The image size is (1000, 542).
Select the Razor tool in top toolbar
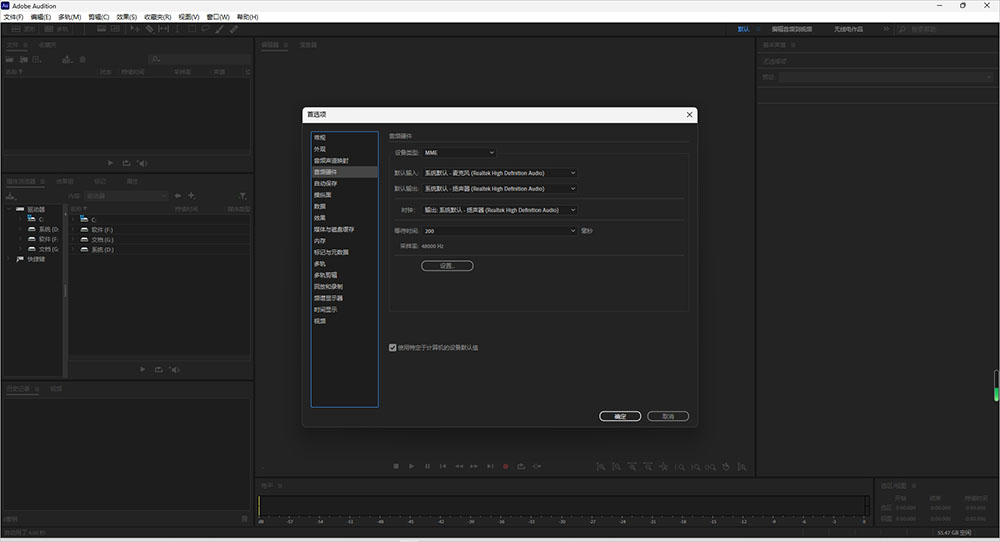[x=149, y=29]
